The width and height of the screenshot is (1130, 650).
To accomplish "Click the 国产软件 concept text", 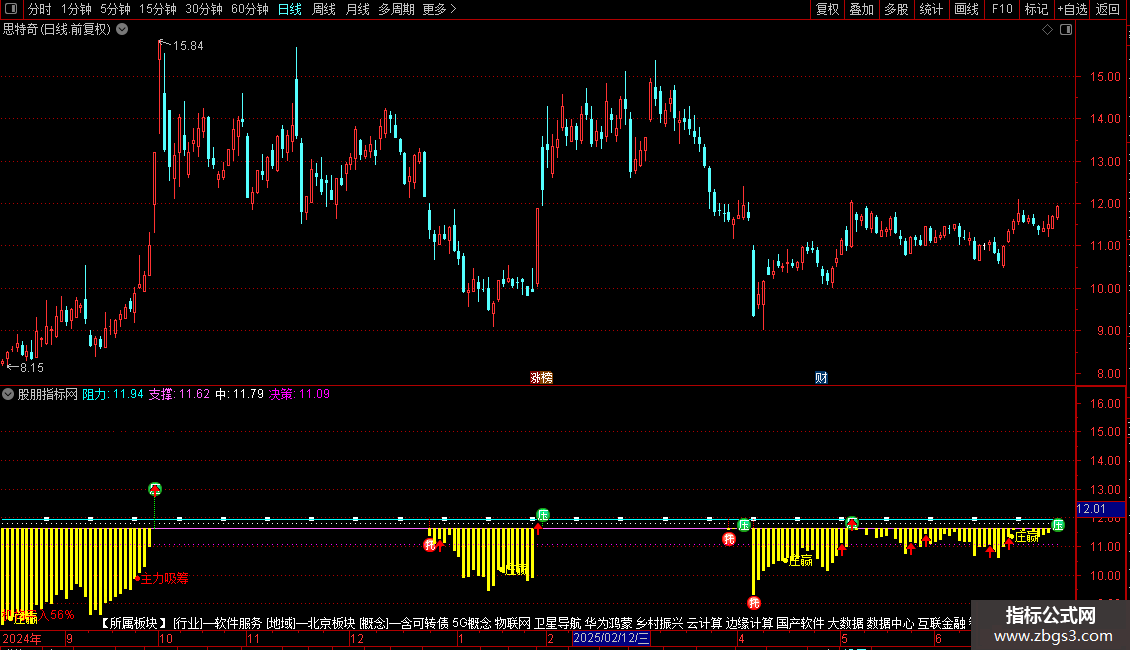I will [800, 623].
